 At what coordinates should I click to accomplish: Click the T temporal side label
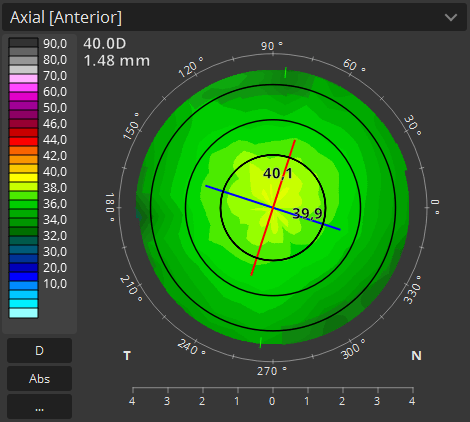click(x=127, y=356)
